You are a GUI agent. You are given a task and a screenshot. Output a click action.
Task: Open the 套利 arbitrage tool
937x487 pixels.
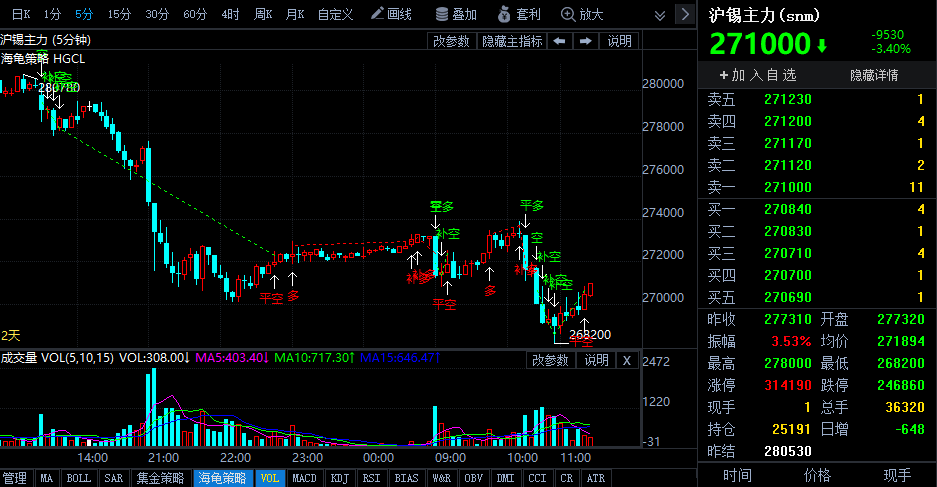tap(518, 14)
